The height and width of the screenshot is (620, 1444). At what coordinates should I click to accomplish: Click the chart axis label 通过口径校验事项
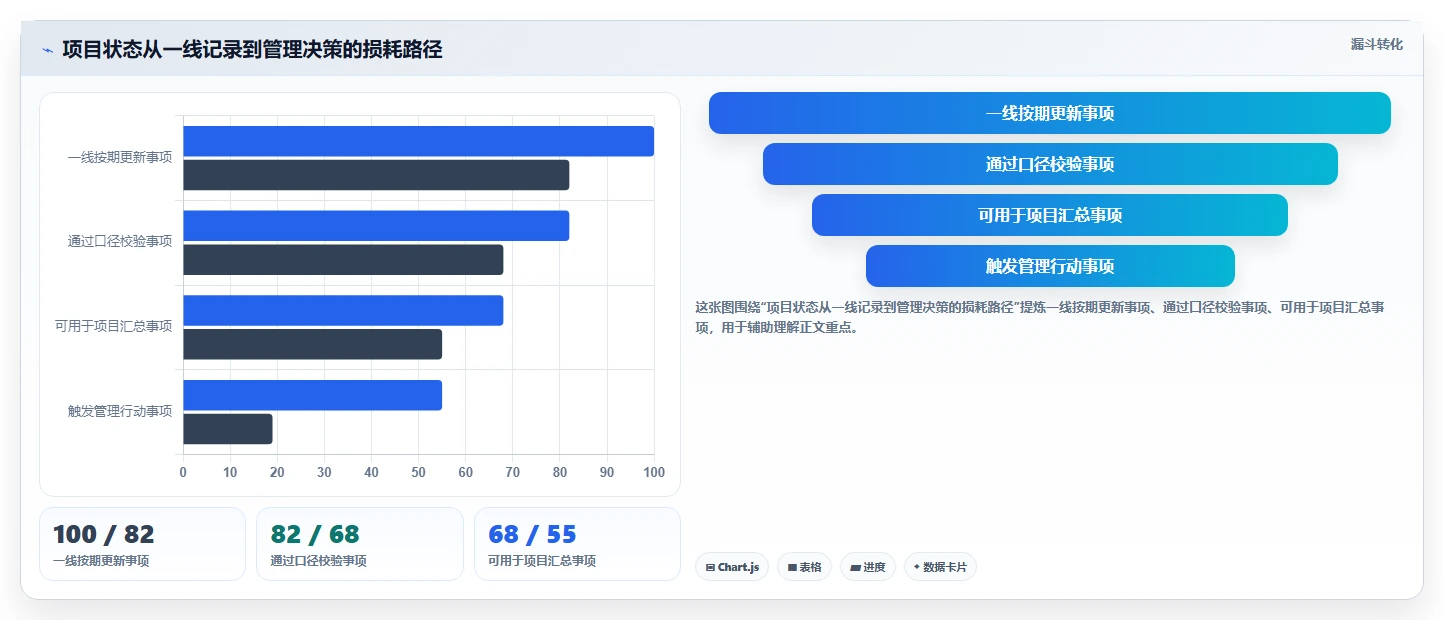[x=120, y=241]
